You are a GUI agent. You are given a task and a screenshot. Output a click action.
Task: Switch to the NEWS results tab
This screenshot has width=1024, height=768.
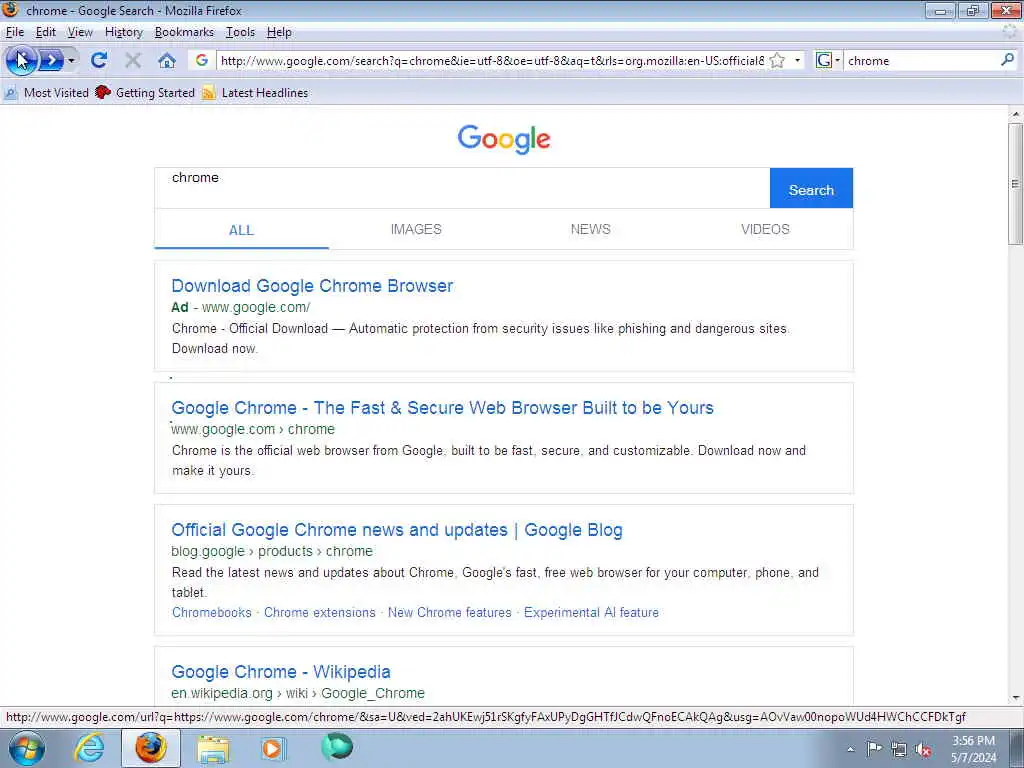[x=590, y=229]
